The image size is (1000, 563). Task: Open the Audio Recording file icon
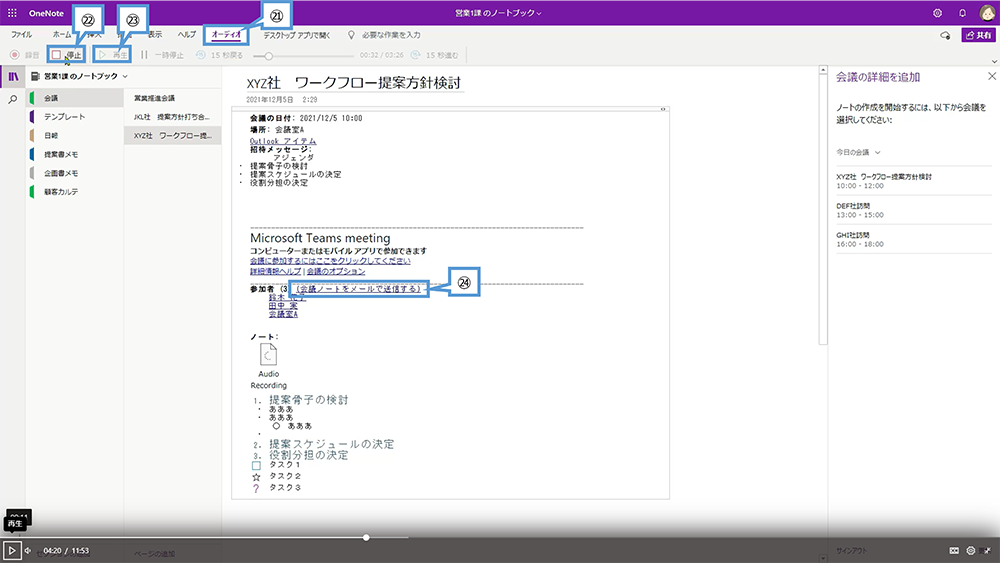268,356
